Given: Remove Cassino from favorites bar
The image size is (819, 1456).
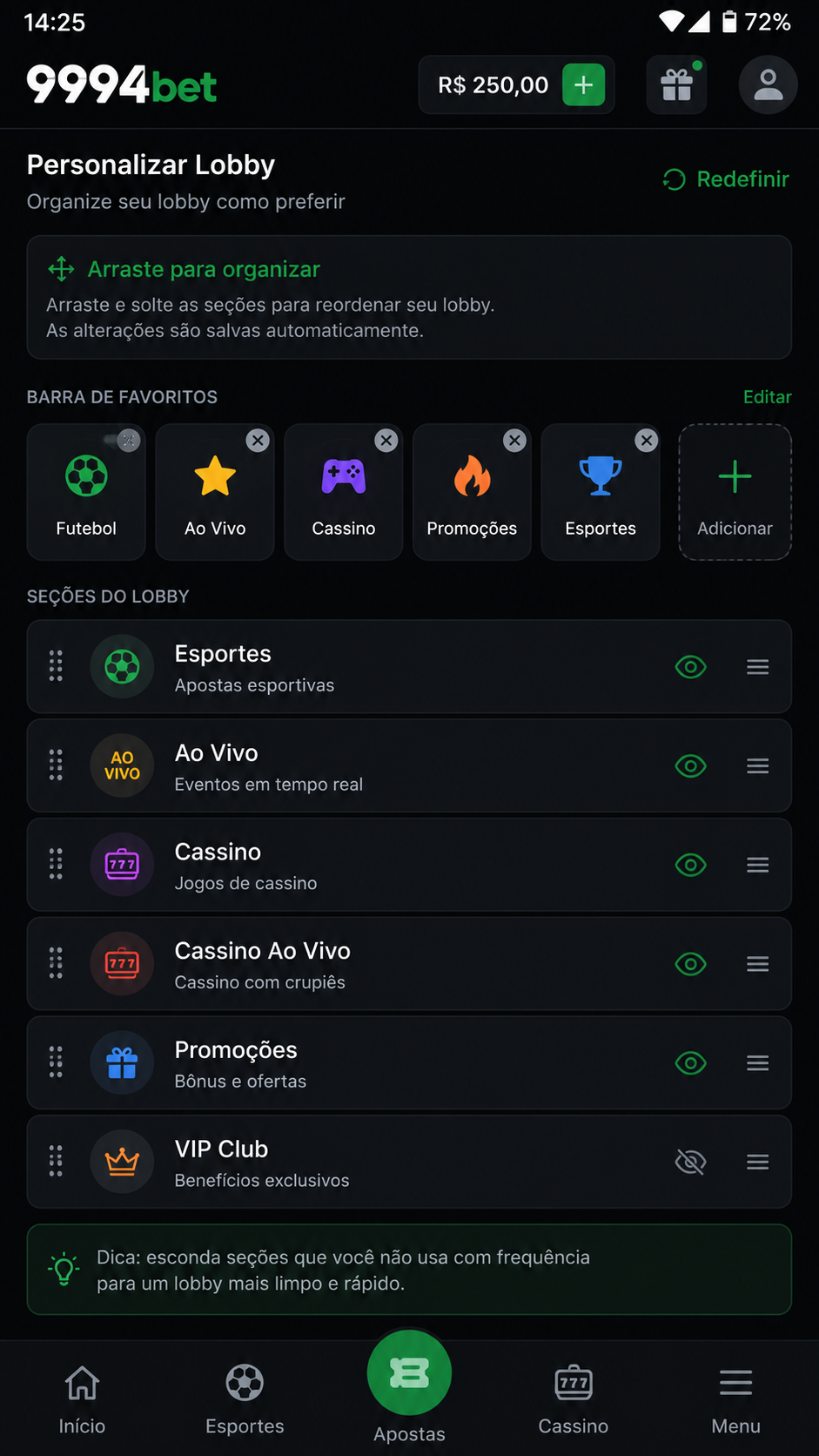Looking at the screenshot, I should click(386, 441).
